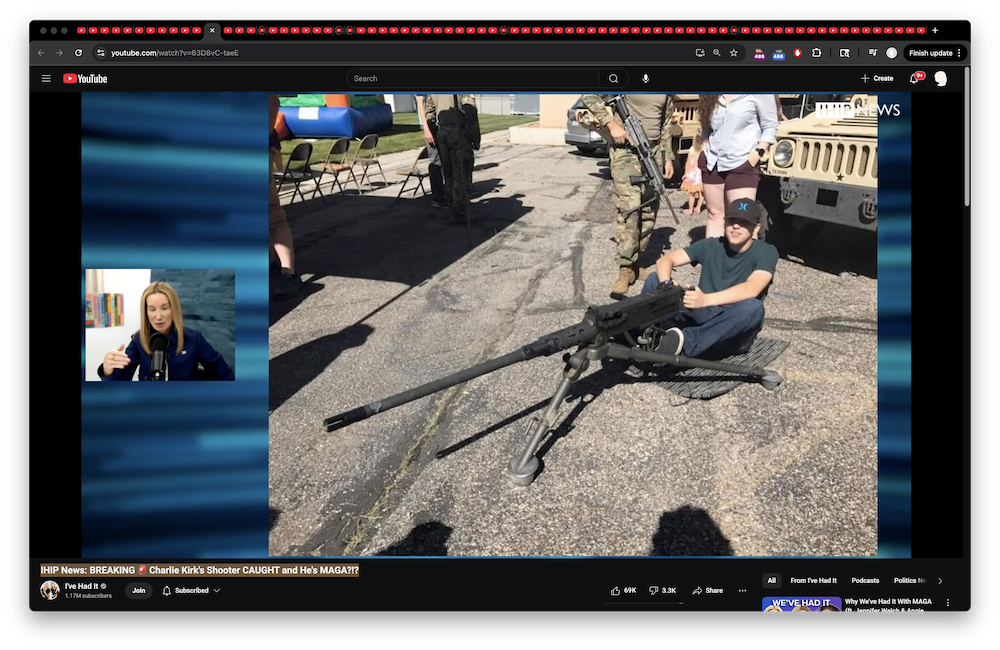Reload the page with the refresh icon
This screenshot has width=1000, height=650.
[x=78, y=53]
